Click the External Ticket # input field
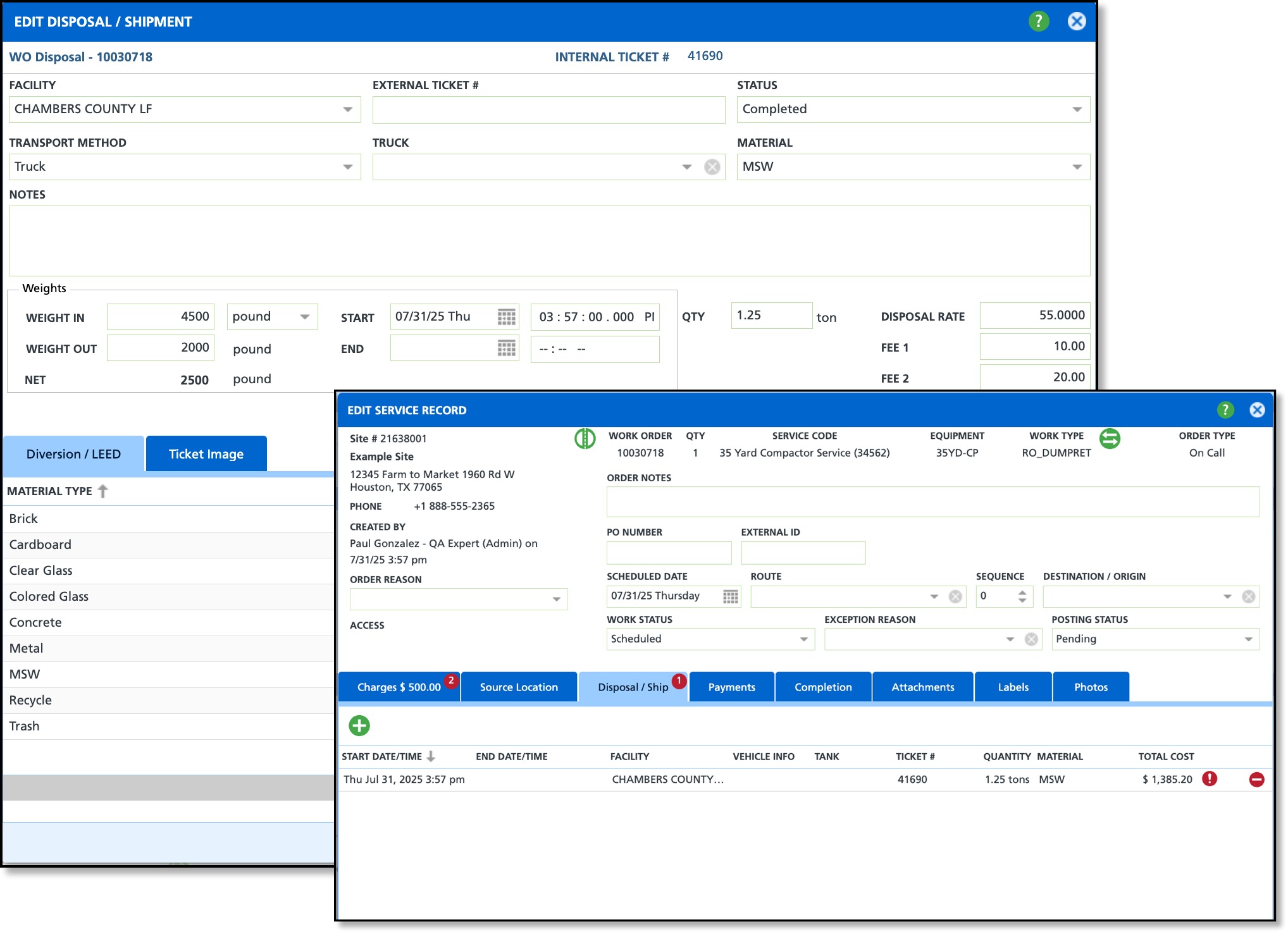The image size is (1288, 941). (548, 110)
